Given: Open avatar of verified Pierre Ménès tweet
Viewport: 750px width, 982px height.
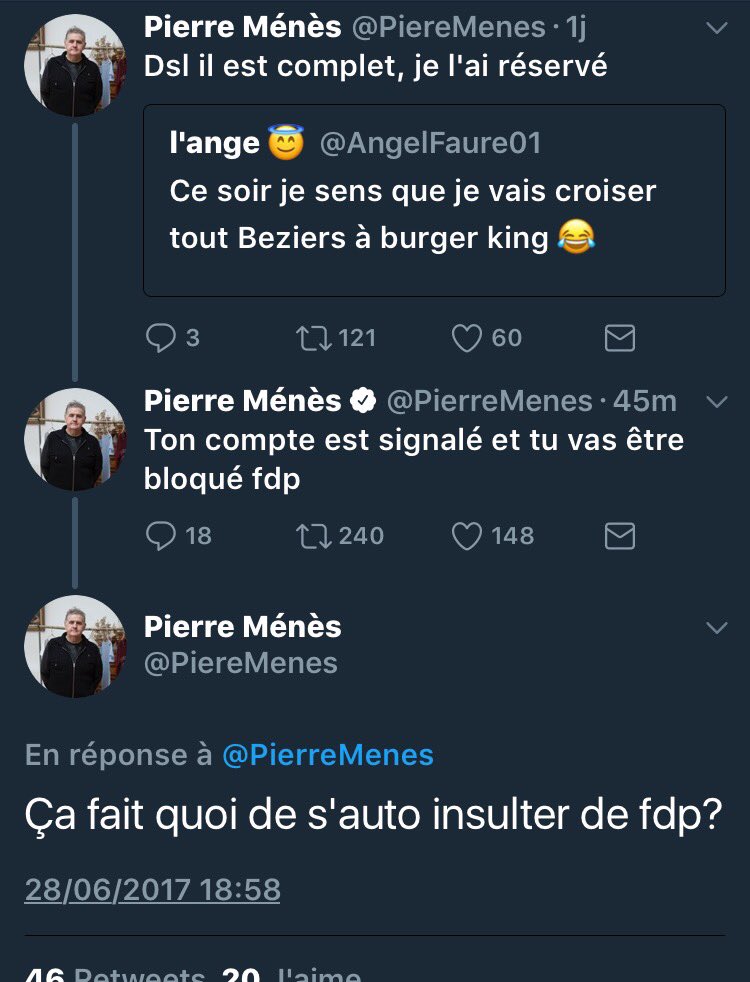Looking at the screenshot, I should (x=74, y=439).
